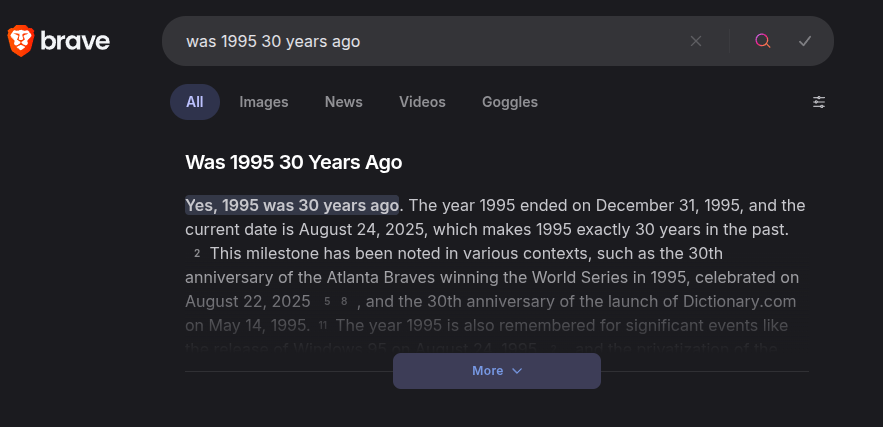The image size is (883, 427).
Task: Expand the answer with More button
Action: 488,371
